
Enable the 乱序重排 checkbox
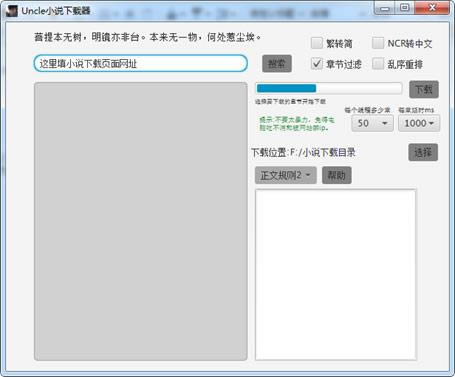(x=378, y=63)
